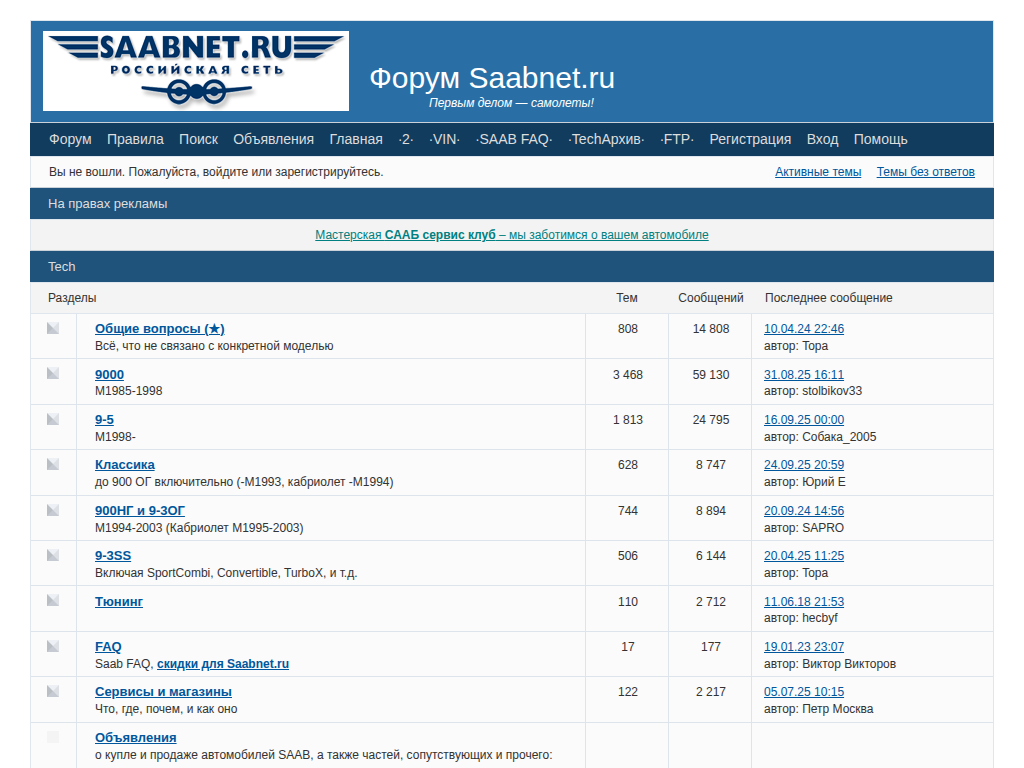This screenshot has width=1024, height=768.
Task: Open скидки для Saabnet.ru link
Action: click(223, 664)
